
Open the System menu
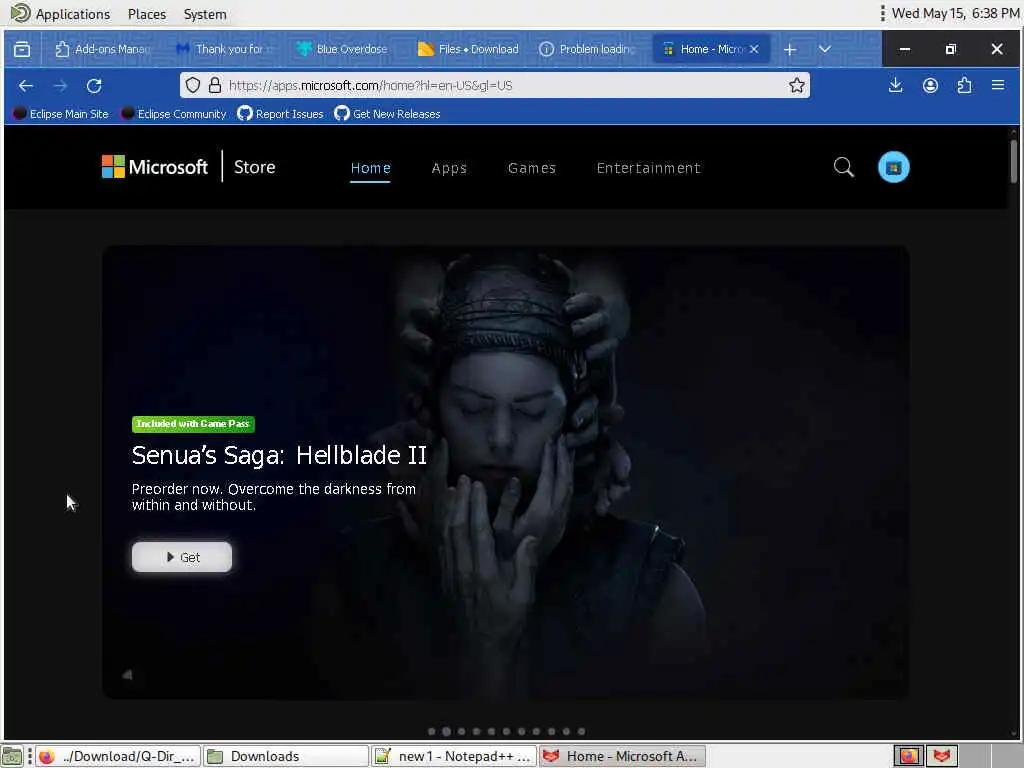[205, 14]
